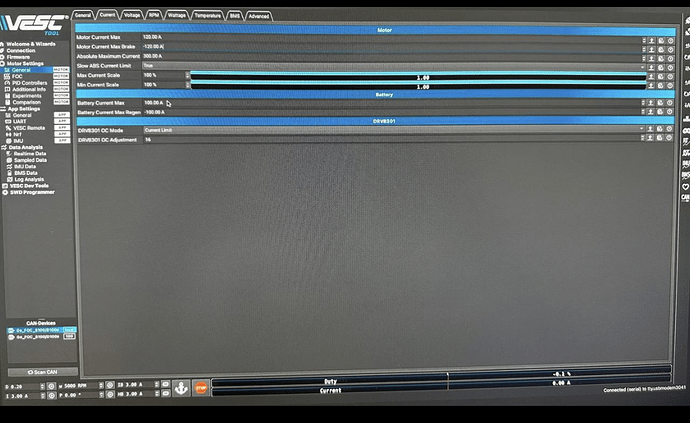Adjust the Max Current Scale slider bar
Image resolution: width=690 pixels, height=423 pixels.
(418, 77)
